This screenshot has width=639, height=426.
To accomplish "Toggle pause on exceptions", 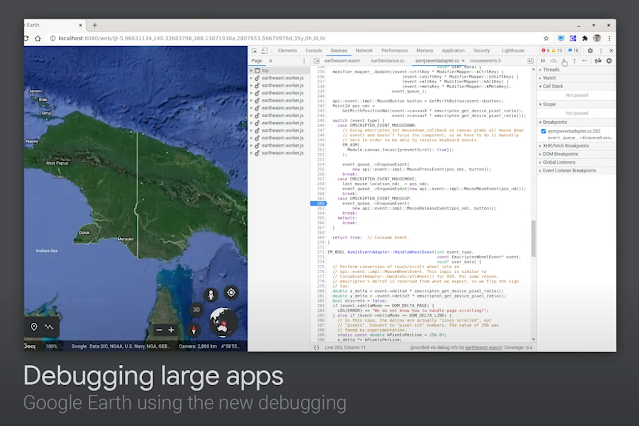I will (x=609, y=61).
